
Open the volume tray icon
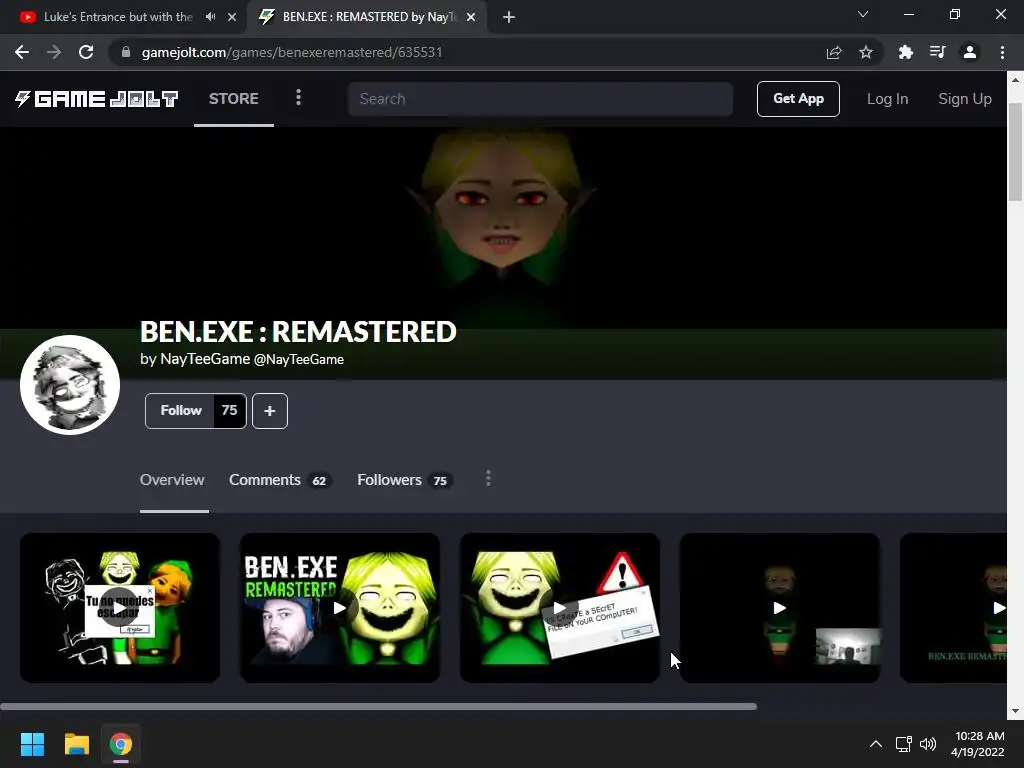coord(927,744)
